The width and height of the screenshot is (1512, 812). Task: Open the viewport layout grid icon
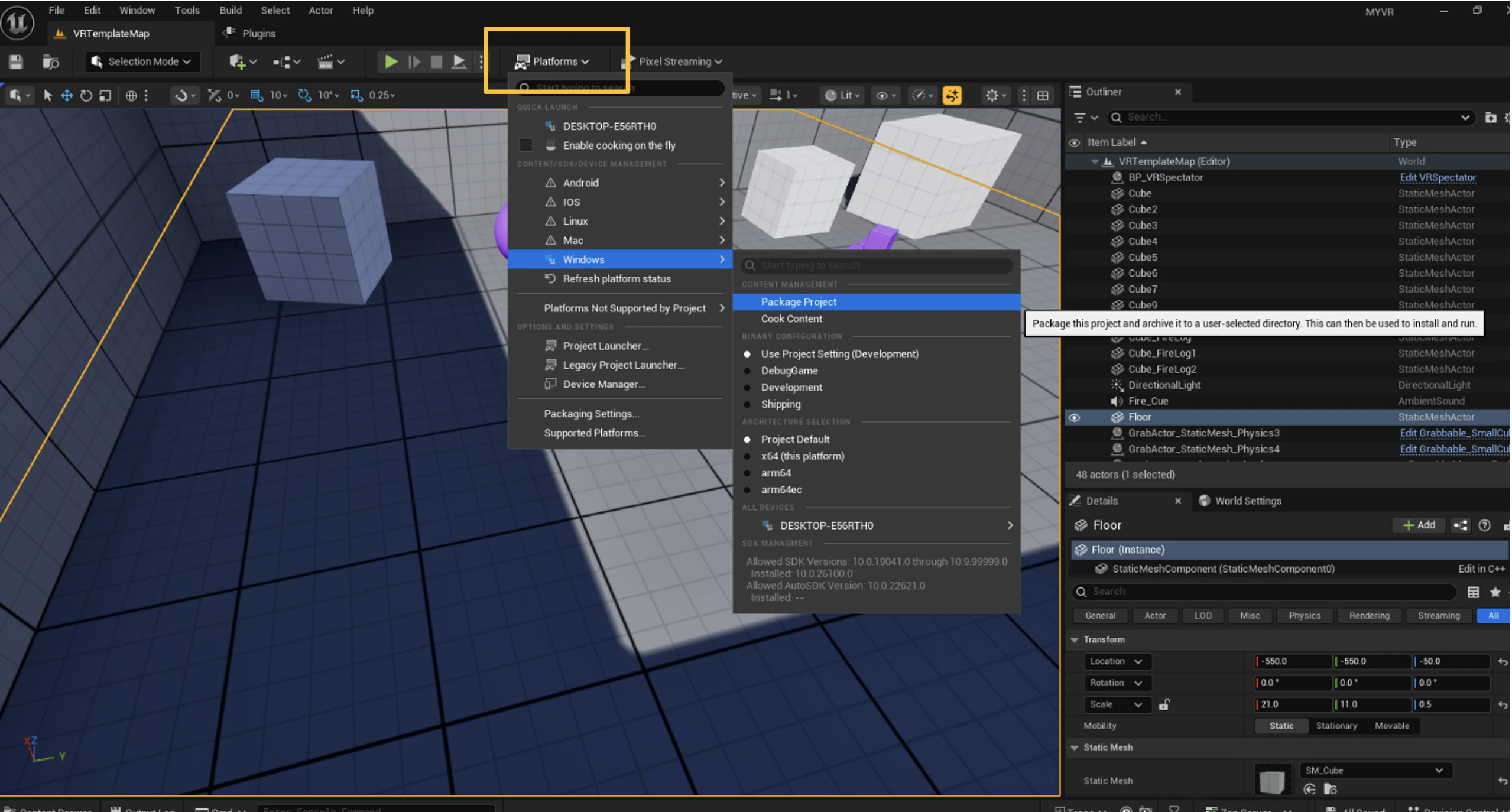[1043, 95]
